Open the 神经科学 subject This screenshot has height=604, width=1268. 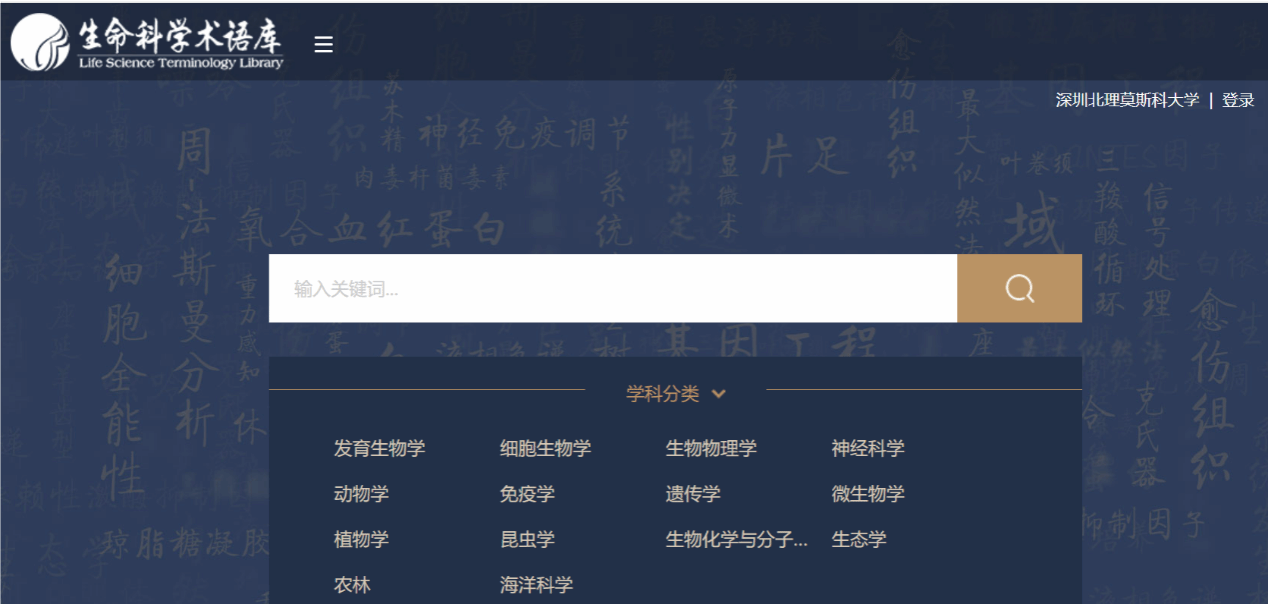point(868,449)
